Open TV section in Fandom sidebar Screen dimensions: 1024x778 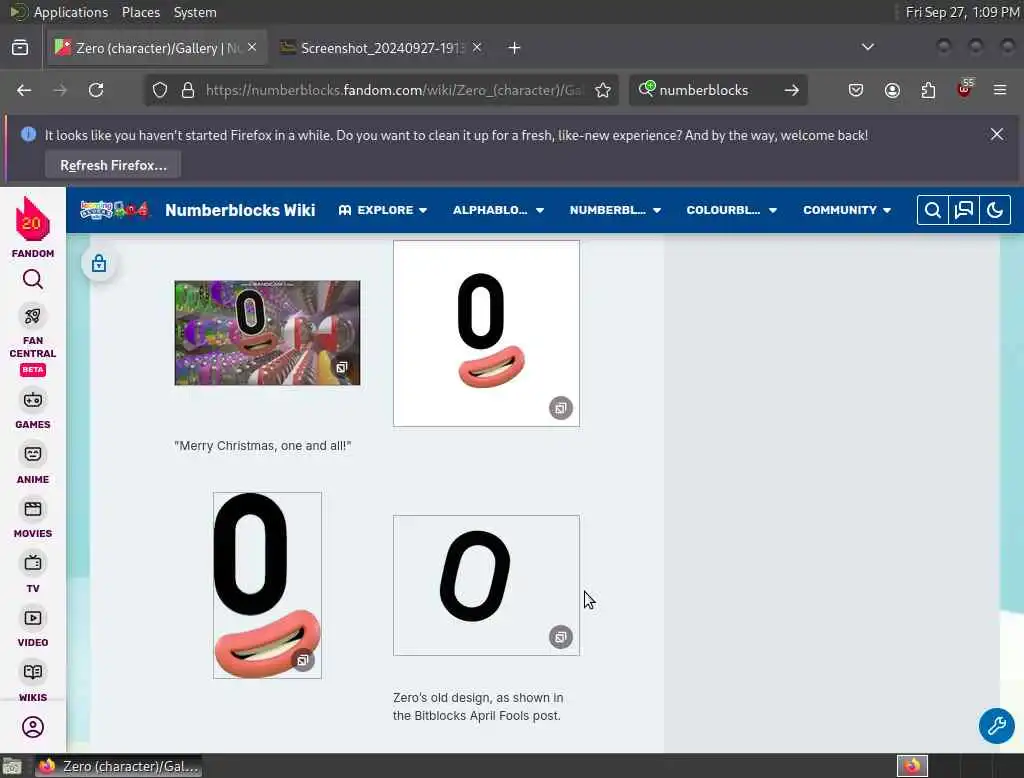point(33,574)
